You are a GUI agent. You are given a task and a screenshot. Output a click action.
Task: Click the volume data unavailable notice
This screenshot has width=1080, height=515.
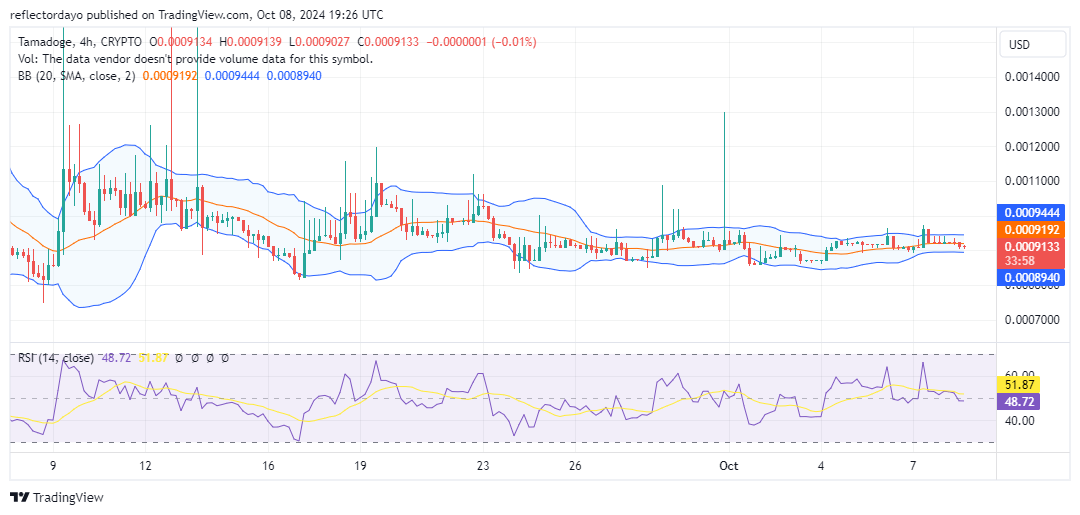(x=195, y=59)
